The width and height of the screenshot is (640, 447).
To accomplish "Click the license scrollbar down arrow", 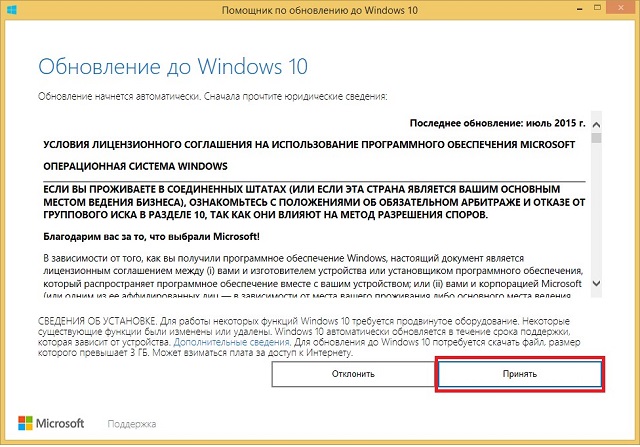I will pos(596,283).
